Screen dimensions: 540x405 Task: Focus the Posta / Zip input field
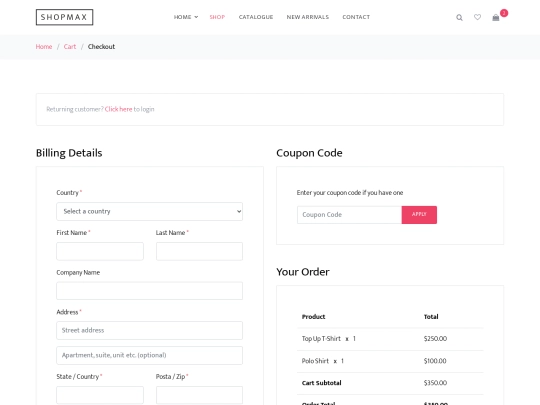199,395
